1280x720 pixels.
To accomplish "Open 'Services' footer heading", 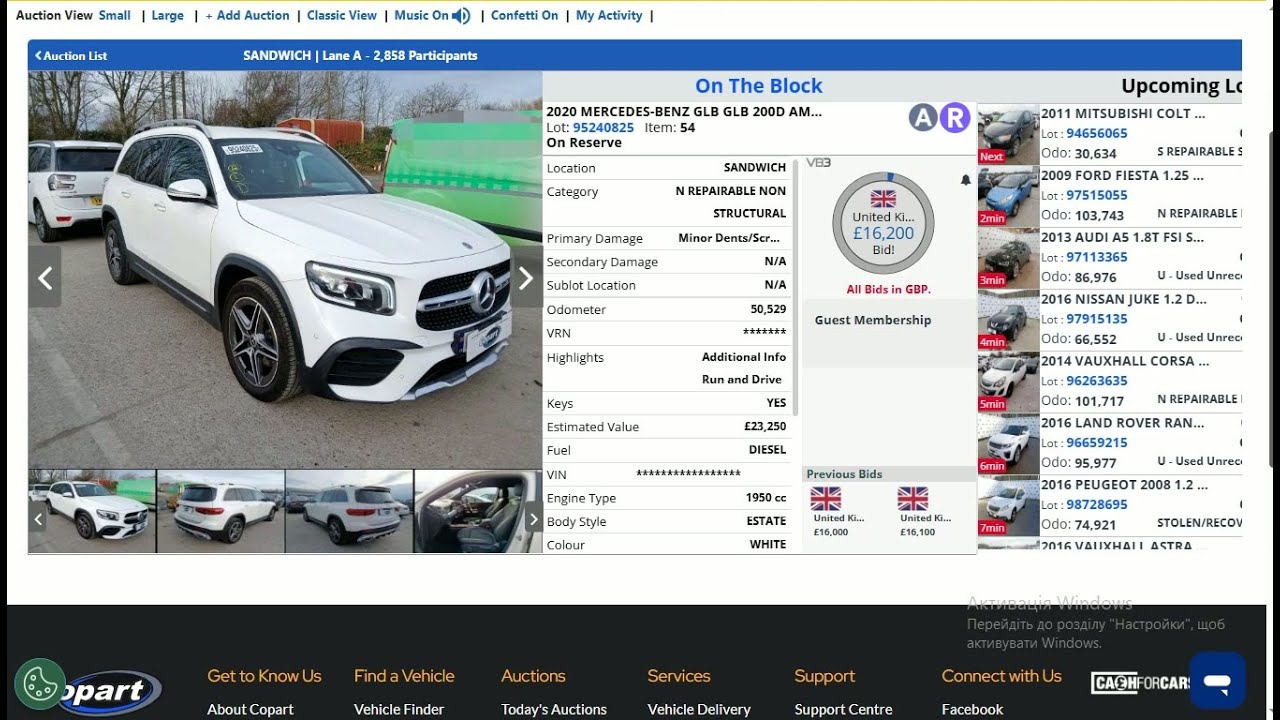I will coord(678,676).
